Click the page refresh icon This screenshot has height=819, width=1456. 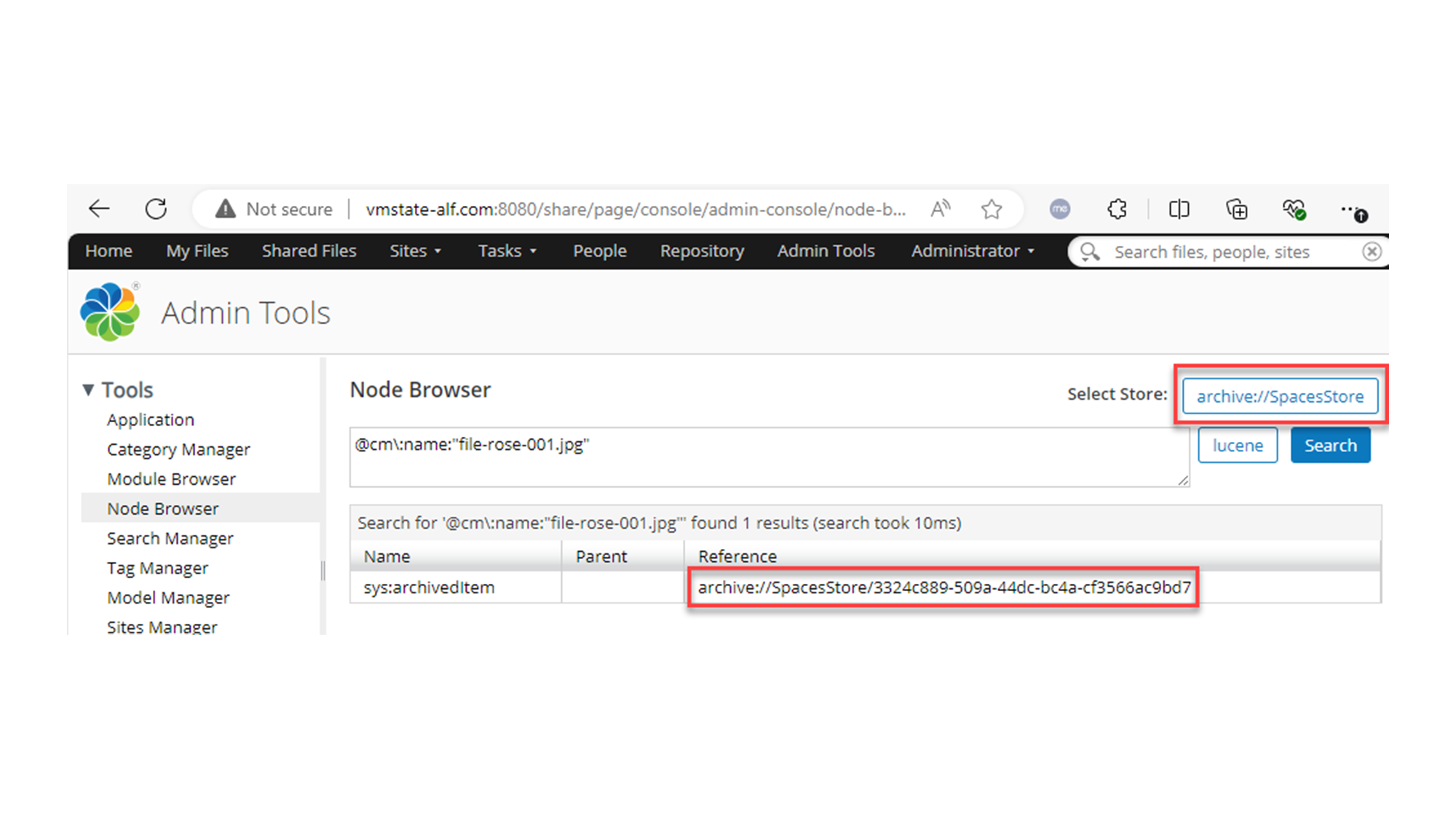156,210
